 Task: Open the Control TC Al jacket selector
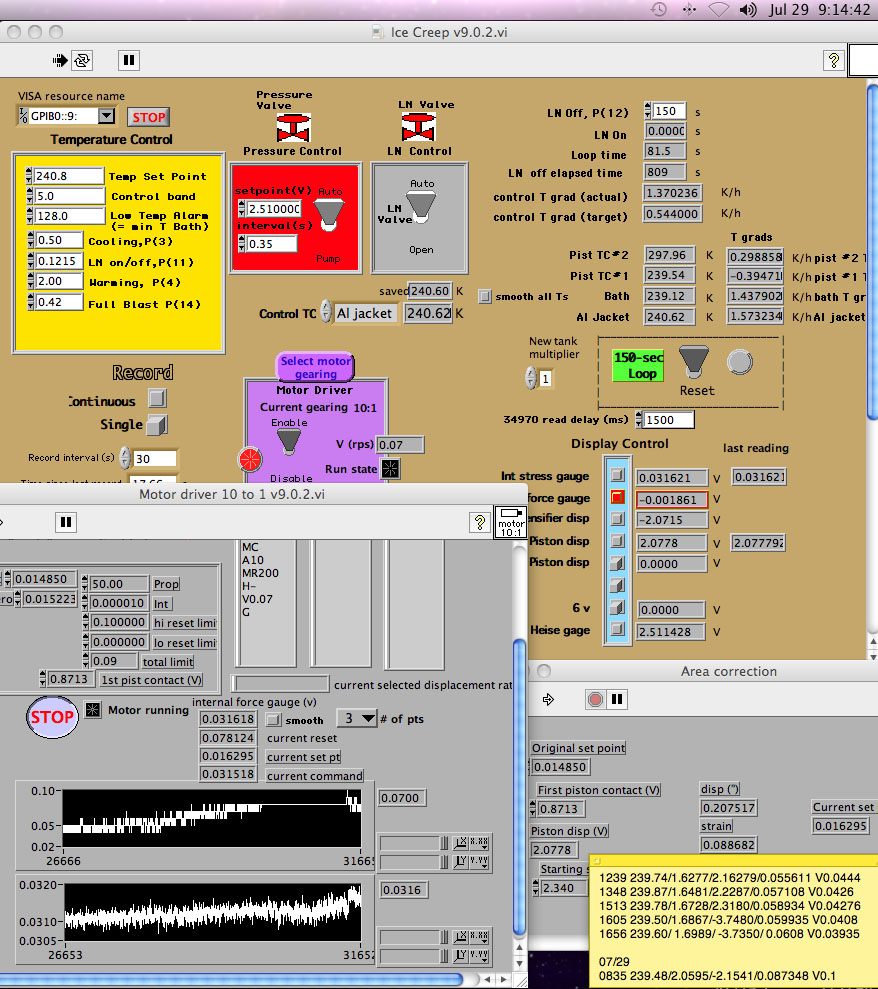click(365, 313)
